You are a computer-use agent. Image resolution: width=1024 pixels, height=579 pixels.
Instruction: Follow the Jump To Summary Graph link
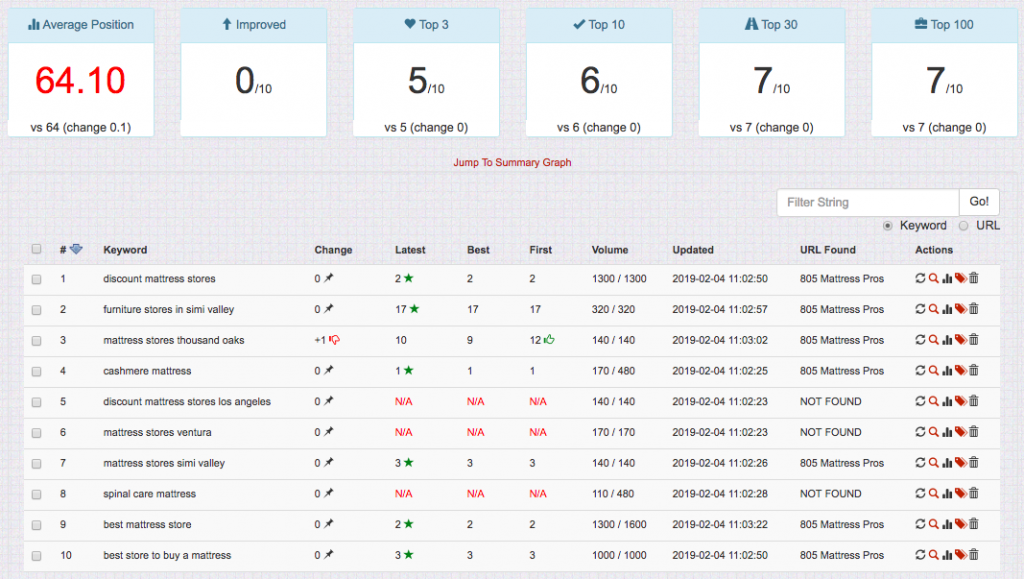(512, 162)
